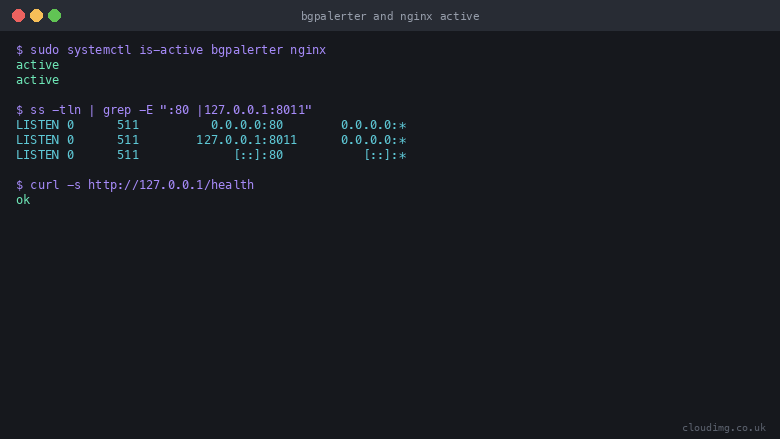Click the red close window button
This screenshot has width=780, height=439.
(x=18, y=16)
